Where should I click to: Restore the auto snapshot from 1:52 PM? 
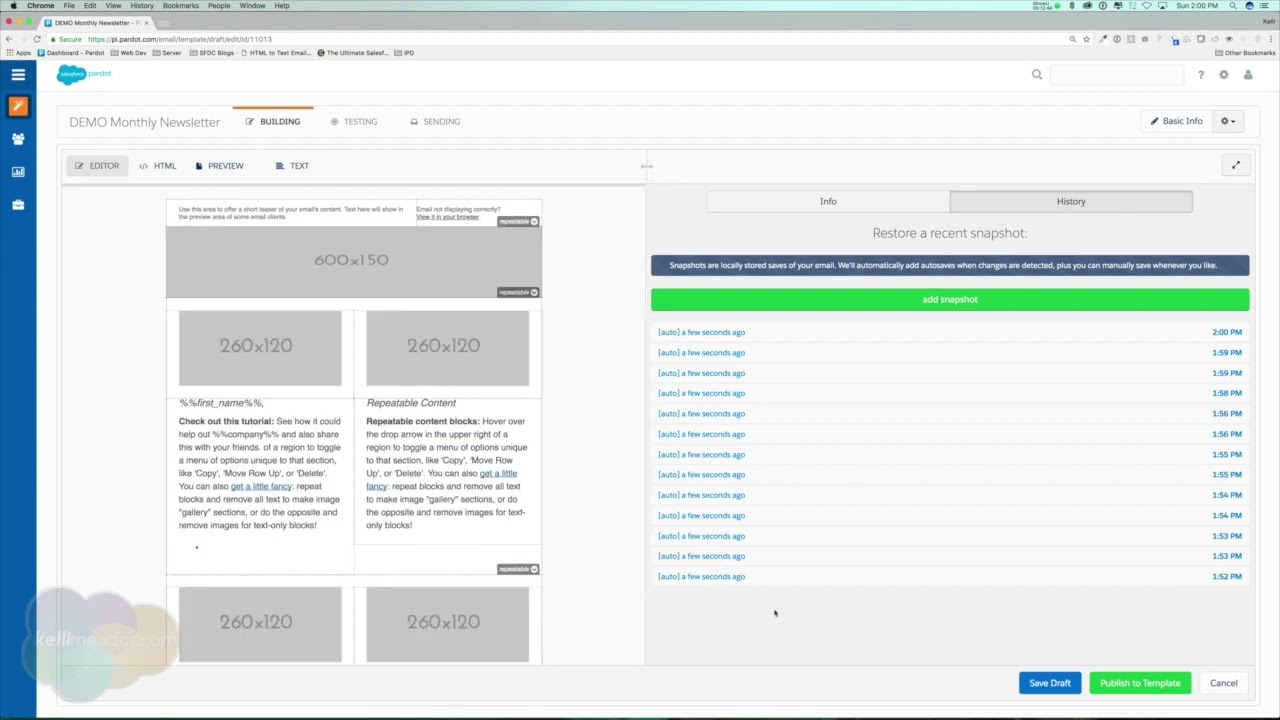[x=950, y=576]
